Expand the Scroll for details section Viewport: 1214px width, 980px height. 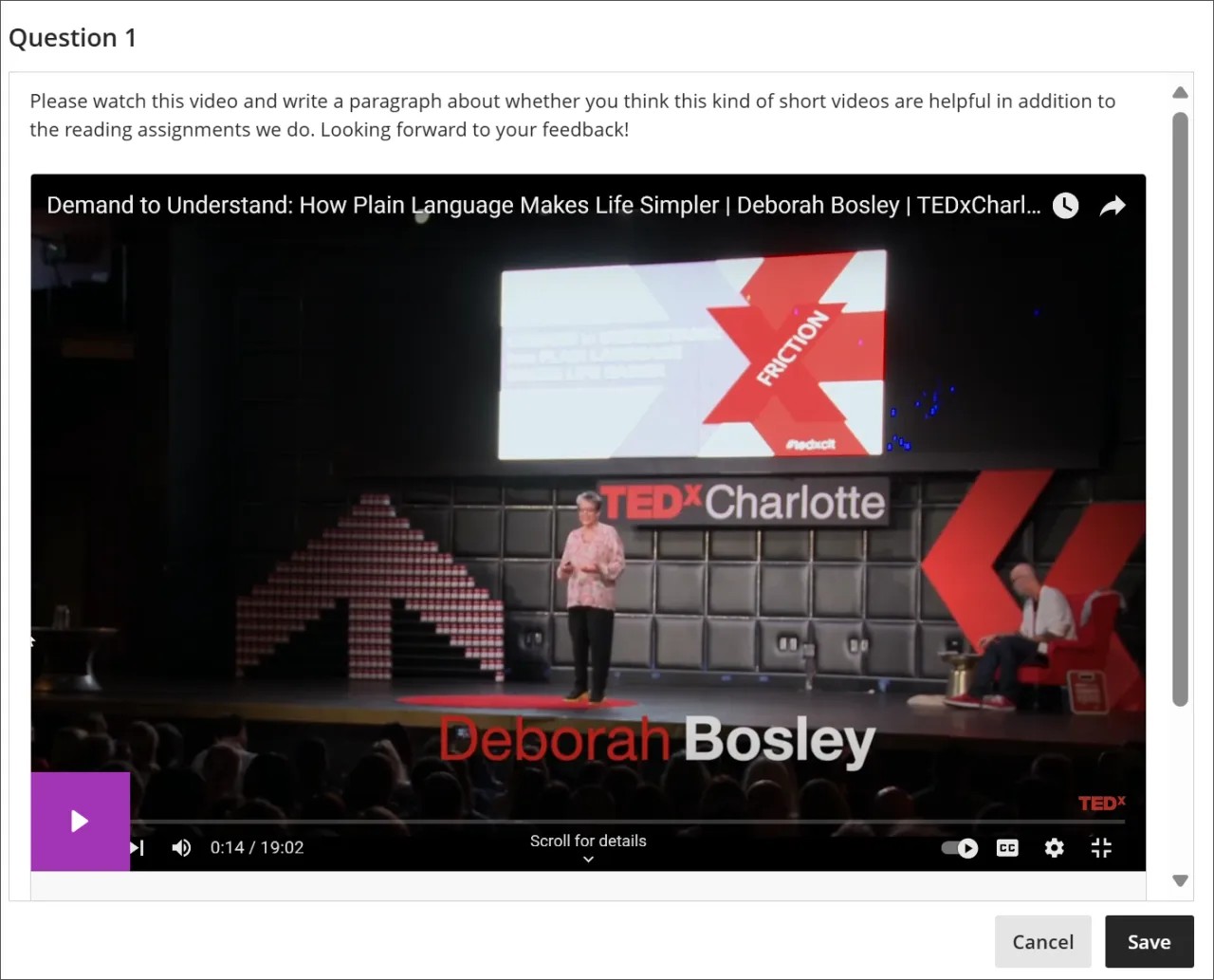(x=588, y=859)
